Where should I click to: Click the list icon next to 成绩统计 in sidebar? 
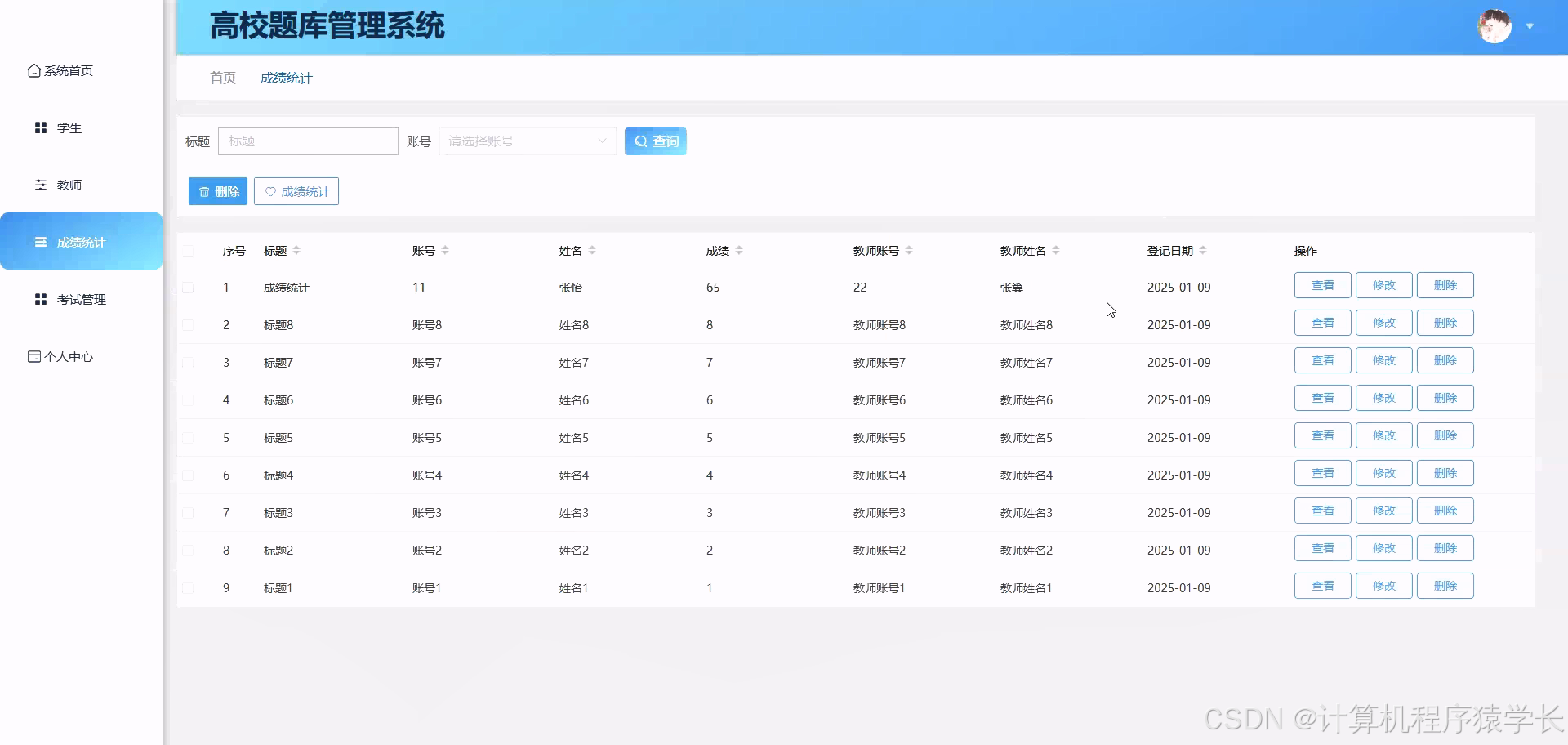41,242
